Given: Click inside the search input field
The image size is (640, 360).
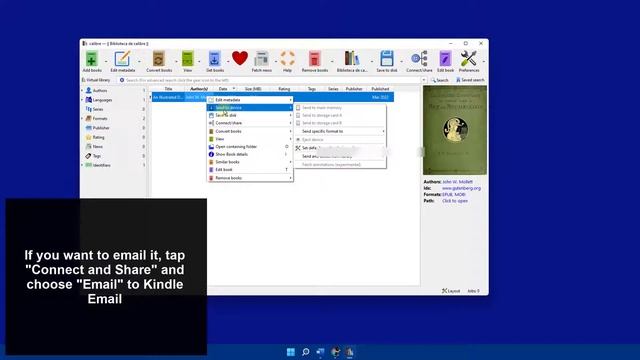Looking at the screenshot, I should pyautogui.click(x=273, y=80).
